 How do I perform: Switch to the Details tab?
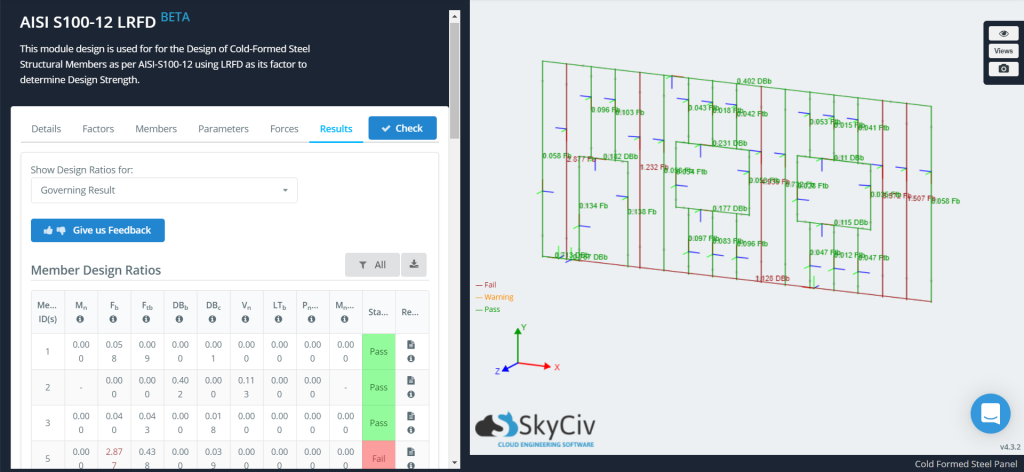[46, 129]
